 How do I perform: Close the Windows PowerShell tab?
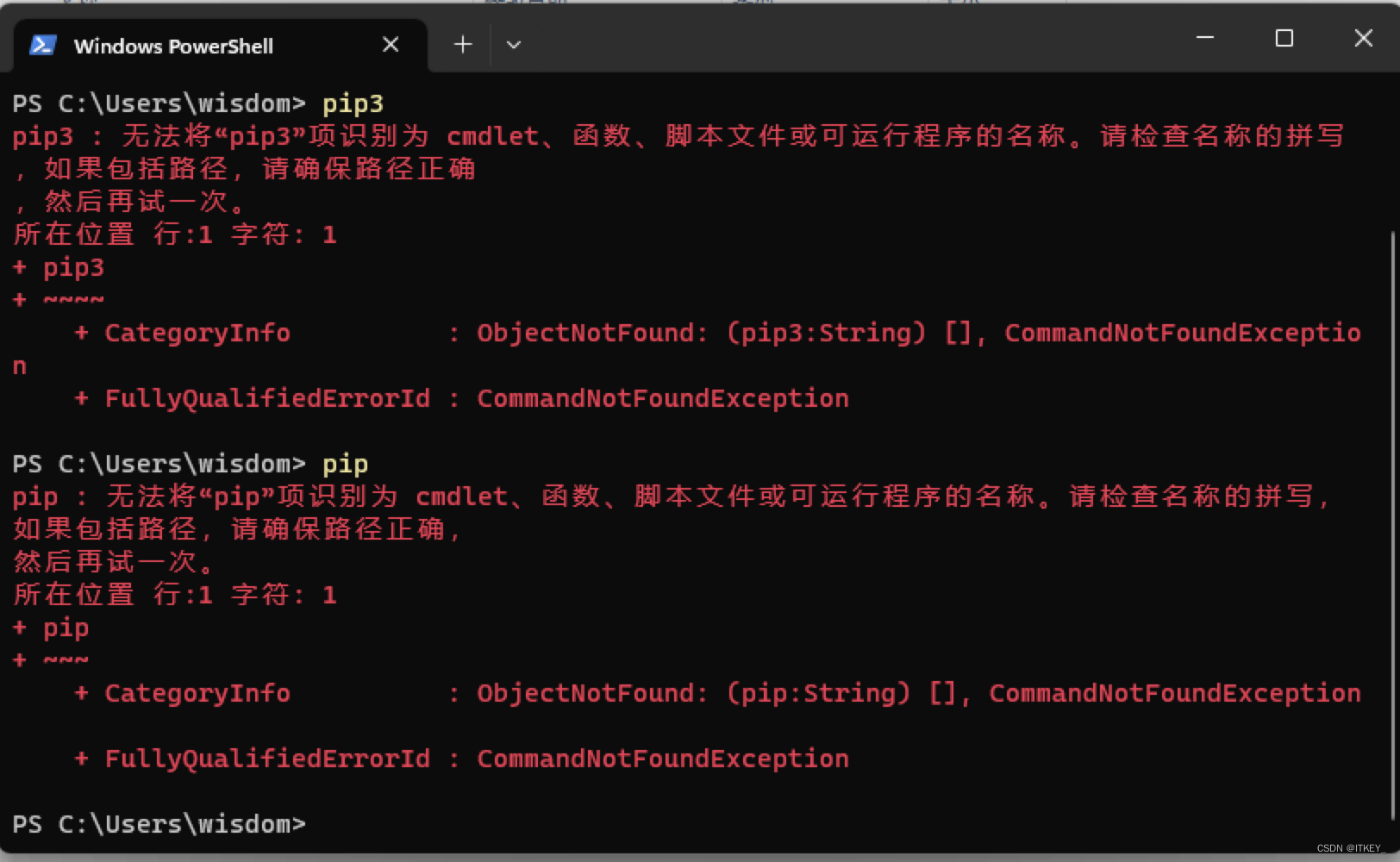[x=390, y=44]
